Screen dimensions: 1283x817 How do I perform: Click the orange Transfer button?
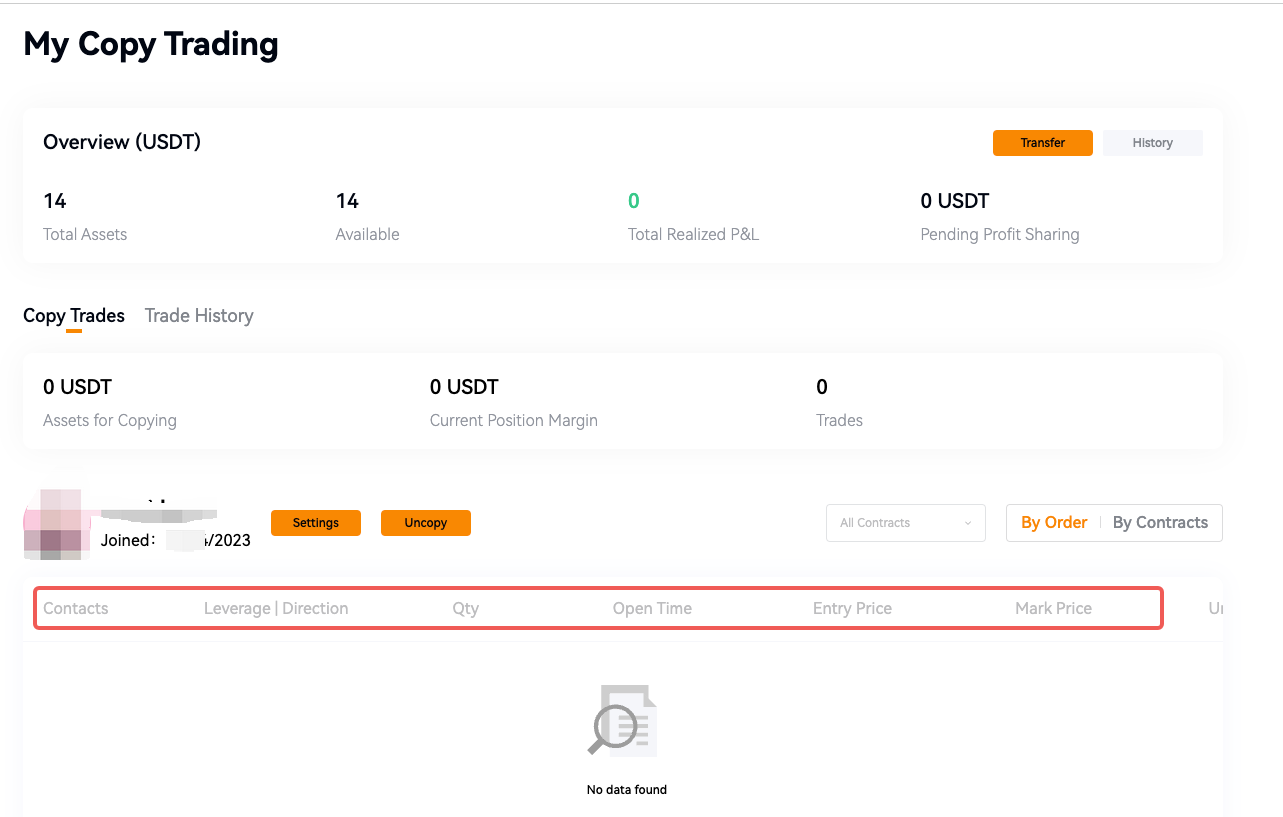(x=1042, y=143)
